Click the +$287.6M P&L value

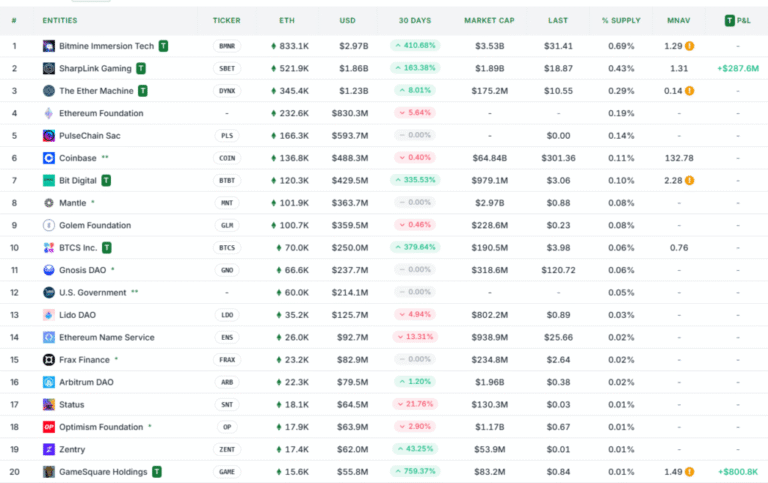(x=738, y=69)
